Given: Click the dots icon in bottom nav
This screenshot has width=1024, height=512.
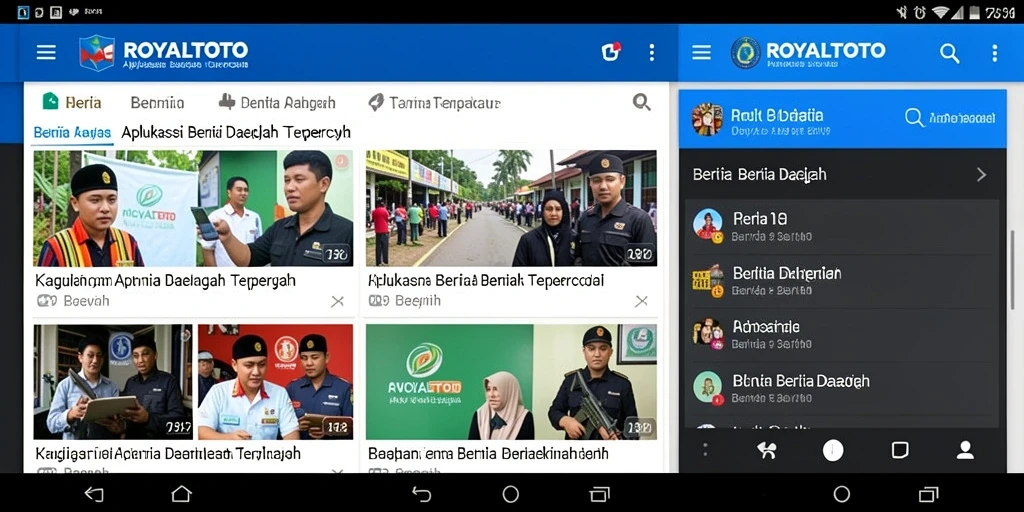Looking at the screenshot, I should coord(706,450).
